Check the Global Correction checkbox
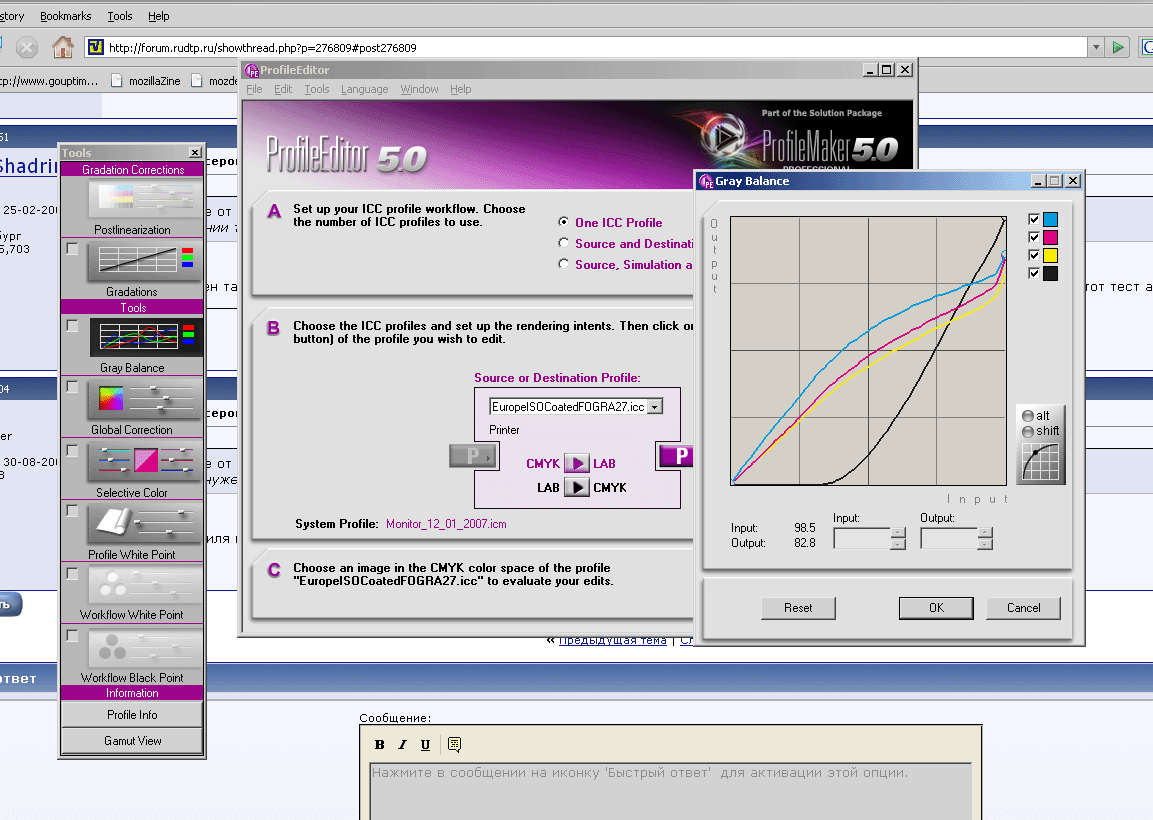 point(72,386)
